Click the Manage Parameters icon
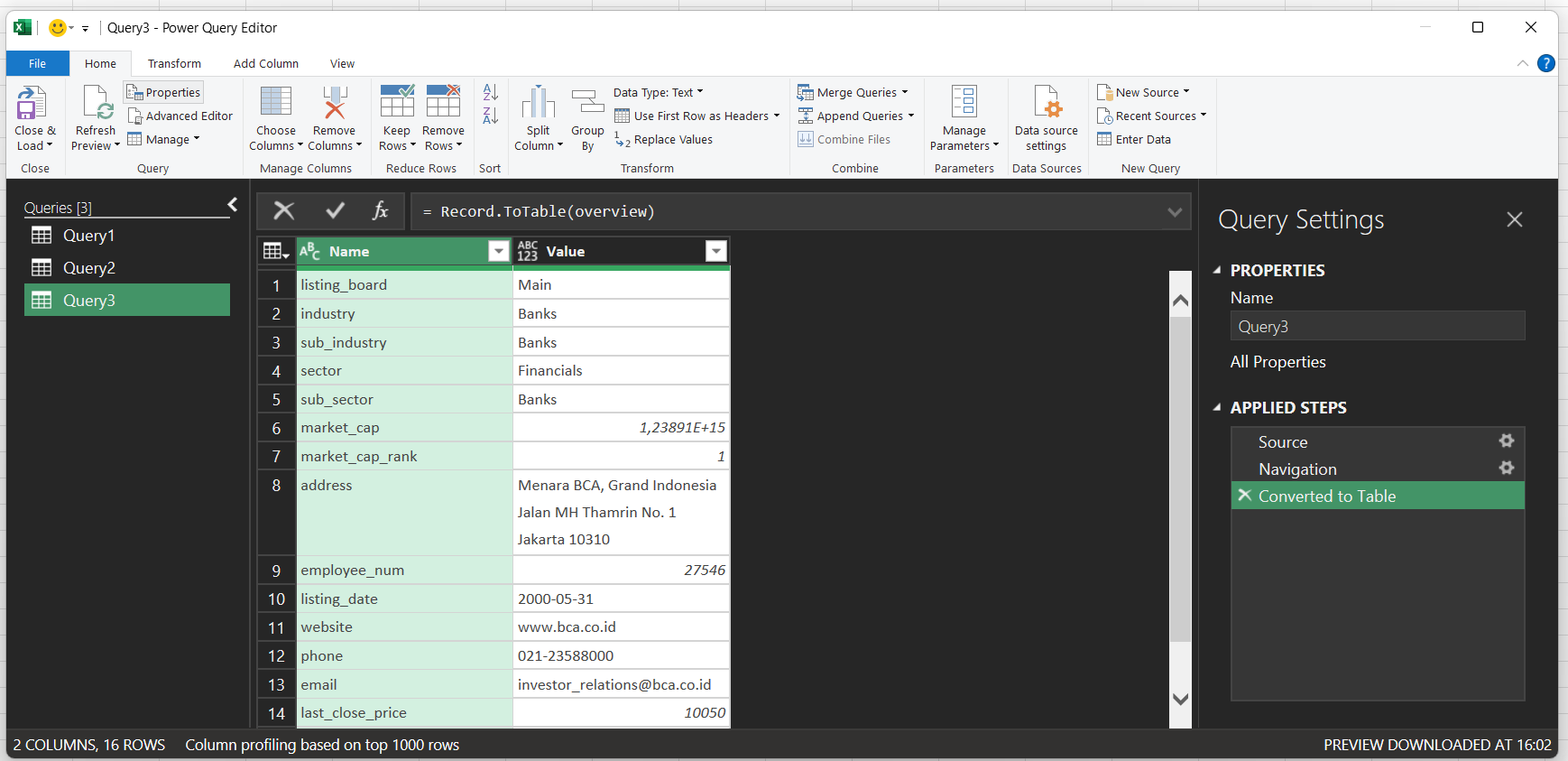Screen dimensions: 1568x761 (964, 101)
